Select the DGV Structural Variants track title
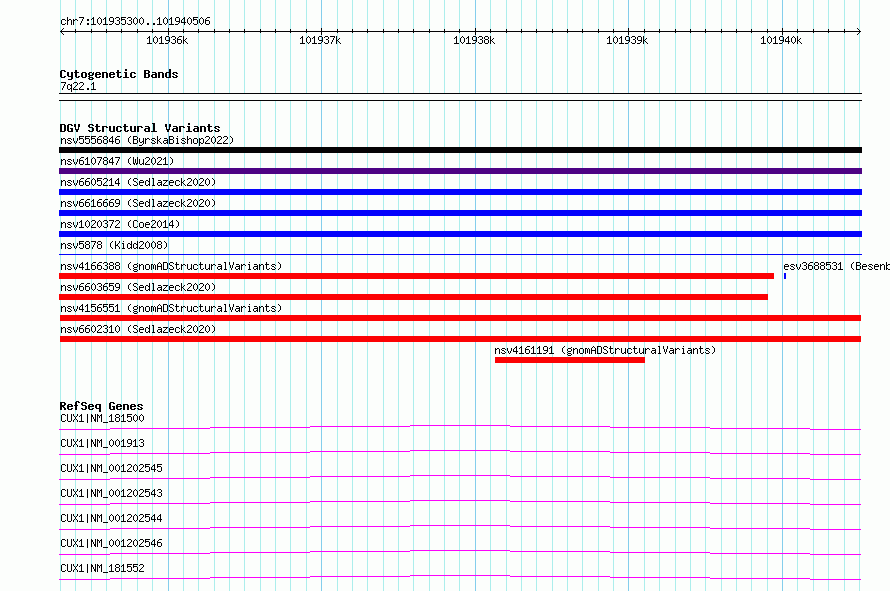This screenshot has height=591, width=890. 140,128
